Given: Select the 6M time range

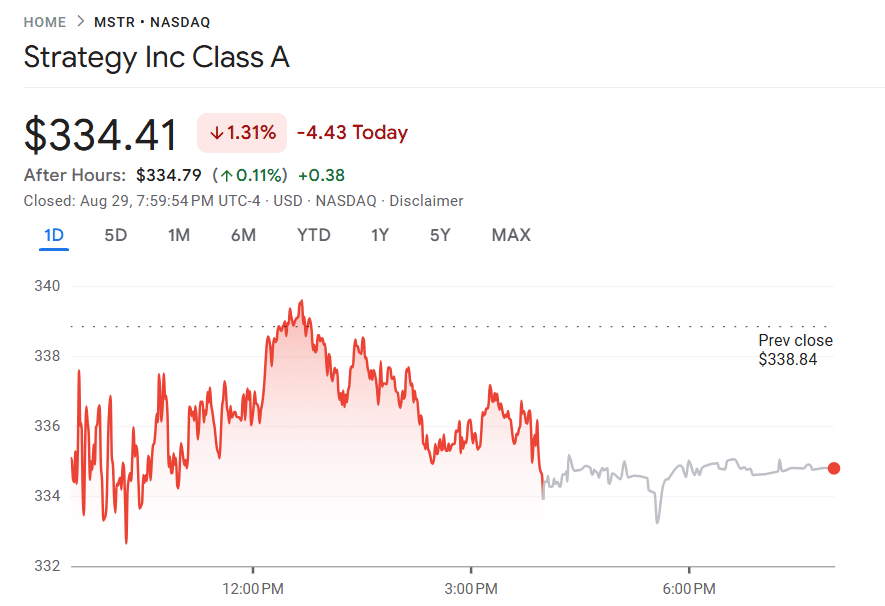Looking at the screenshot, I should click(x=243, y=235).
